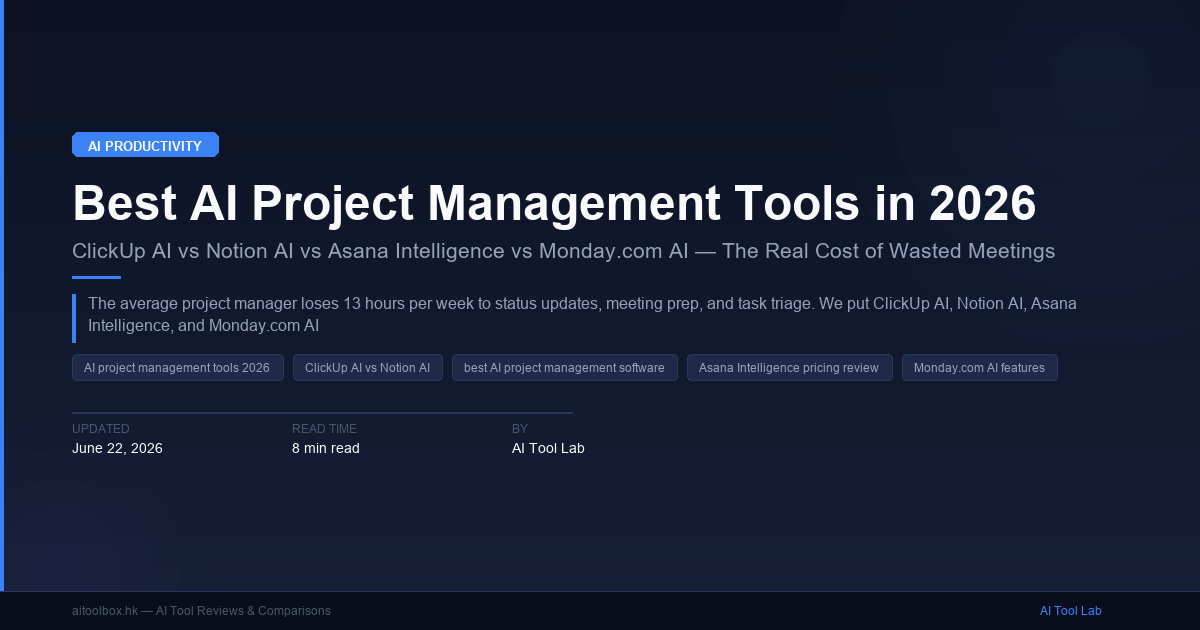The height and width of the screenshot is (630, 1200).
Task: Open the blue "AI Tool Lab" footer link
Action: point(1070,611)
